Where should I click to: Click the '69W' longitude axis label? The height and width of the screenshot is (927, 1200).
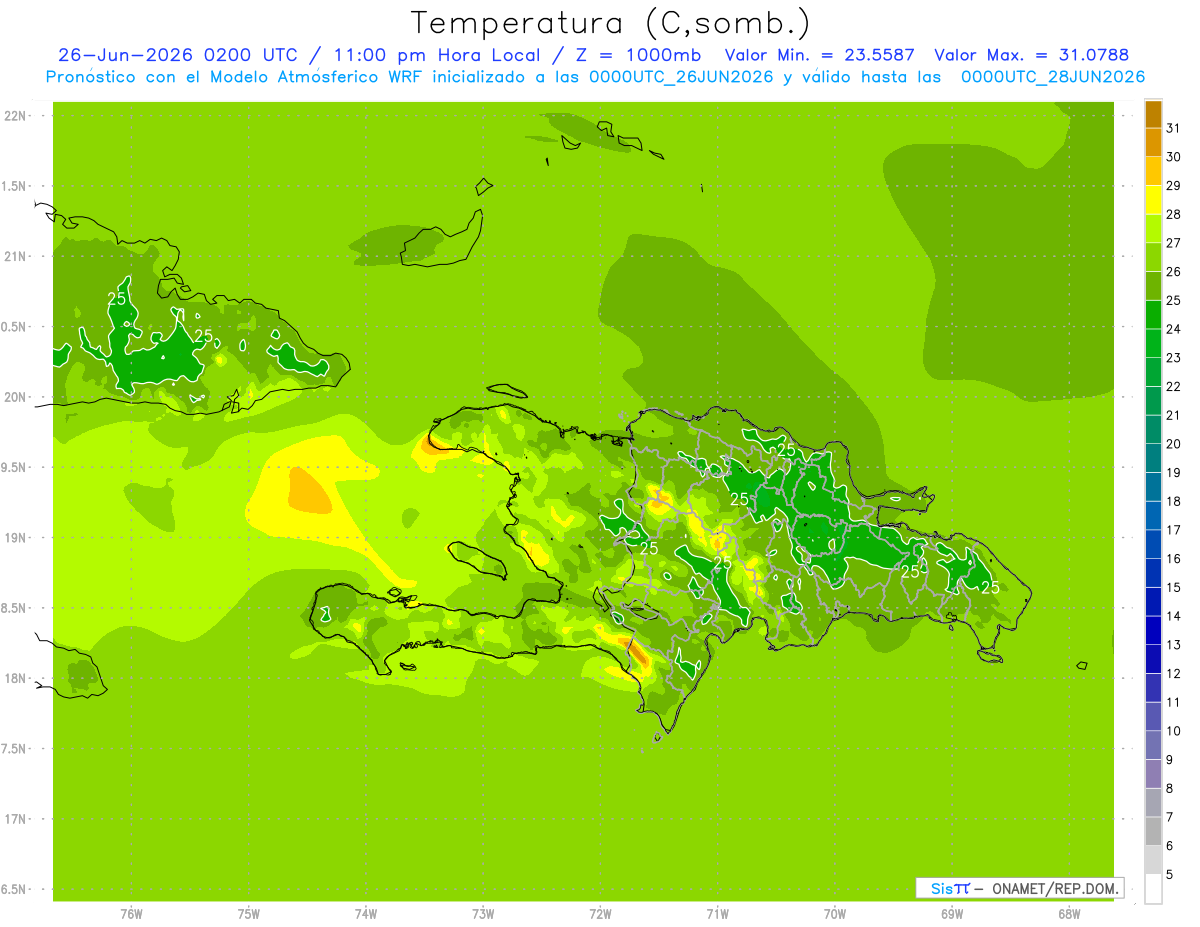click(952, 914)
